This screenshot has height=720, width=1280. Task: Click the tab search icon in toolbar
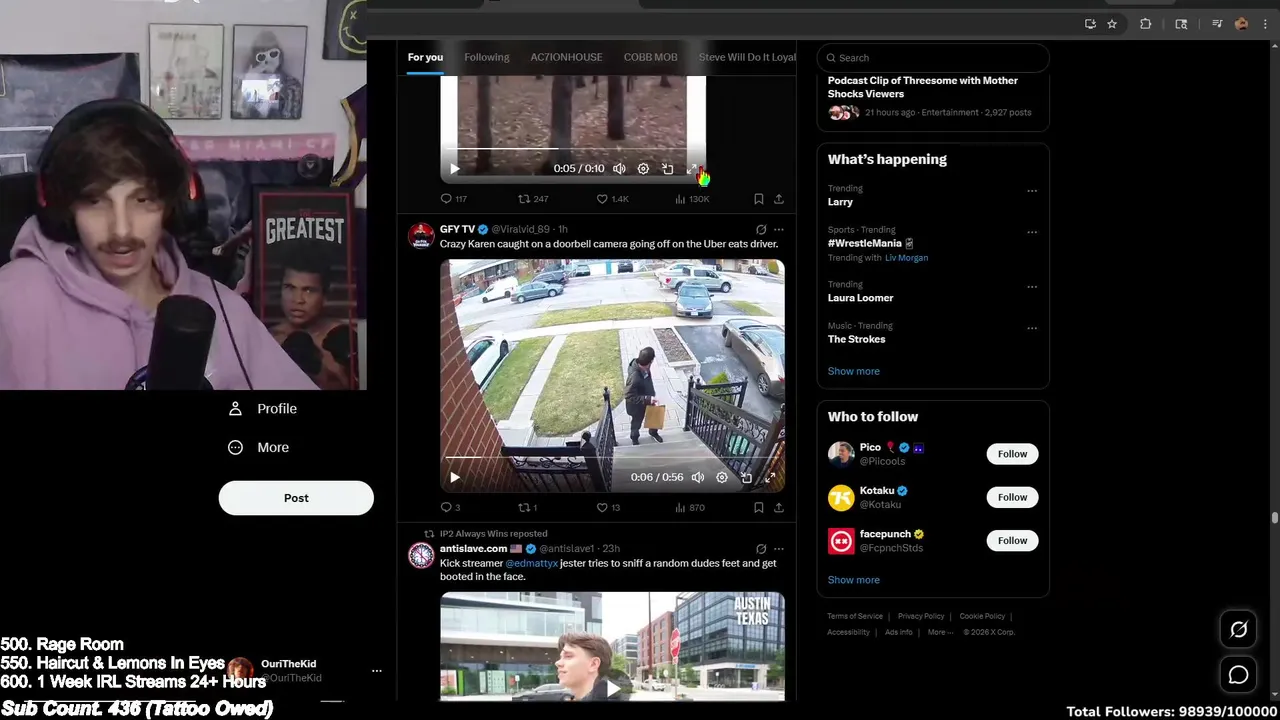tap(1181, 24)
